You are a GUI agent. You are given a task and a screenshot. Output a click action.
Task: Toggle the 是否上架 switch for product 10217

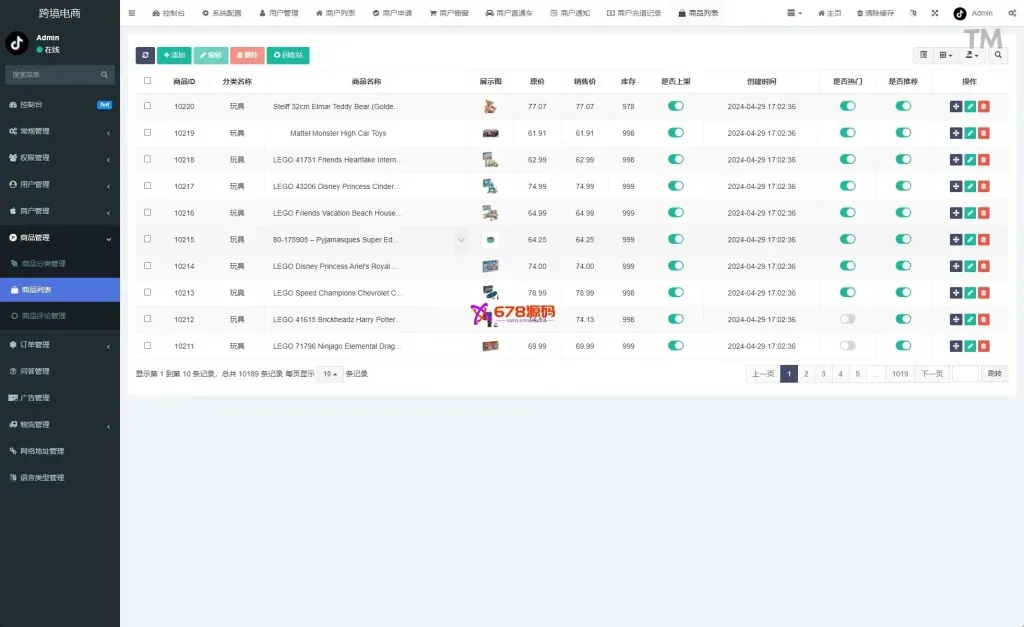coord(676,186)
